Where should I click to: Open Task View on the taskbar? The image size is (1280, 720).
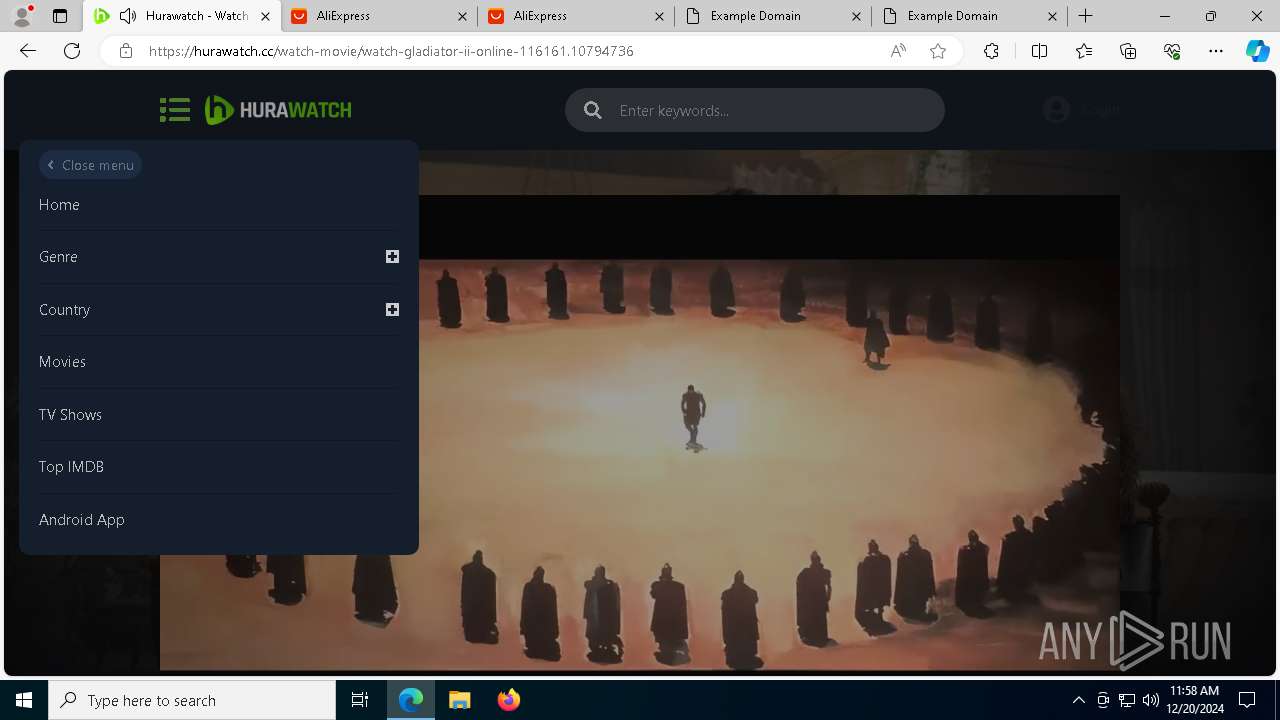[360, 700]
